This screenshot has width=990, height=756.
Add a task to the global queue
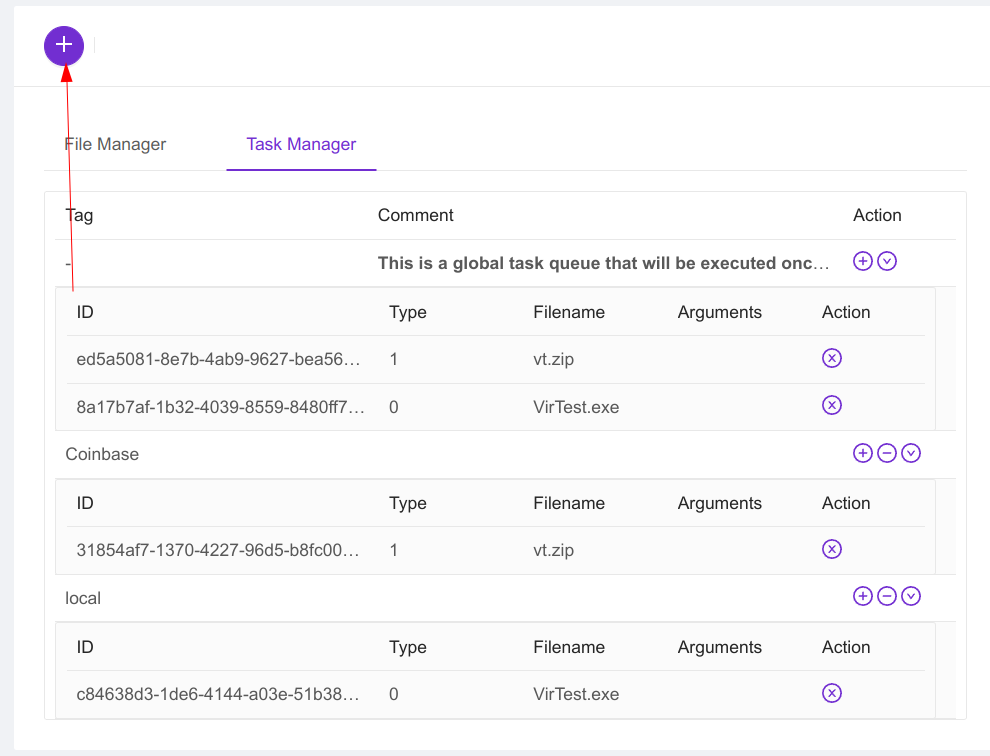(862, 261)
